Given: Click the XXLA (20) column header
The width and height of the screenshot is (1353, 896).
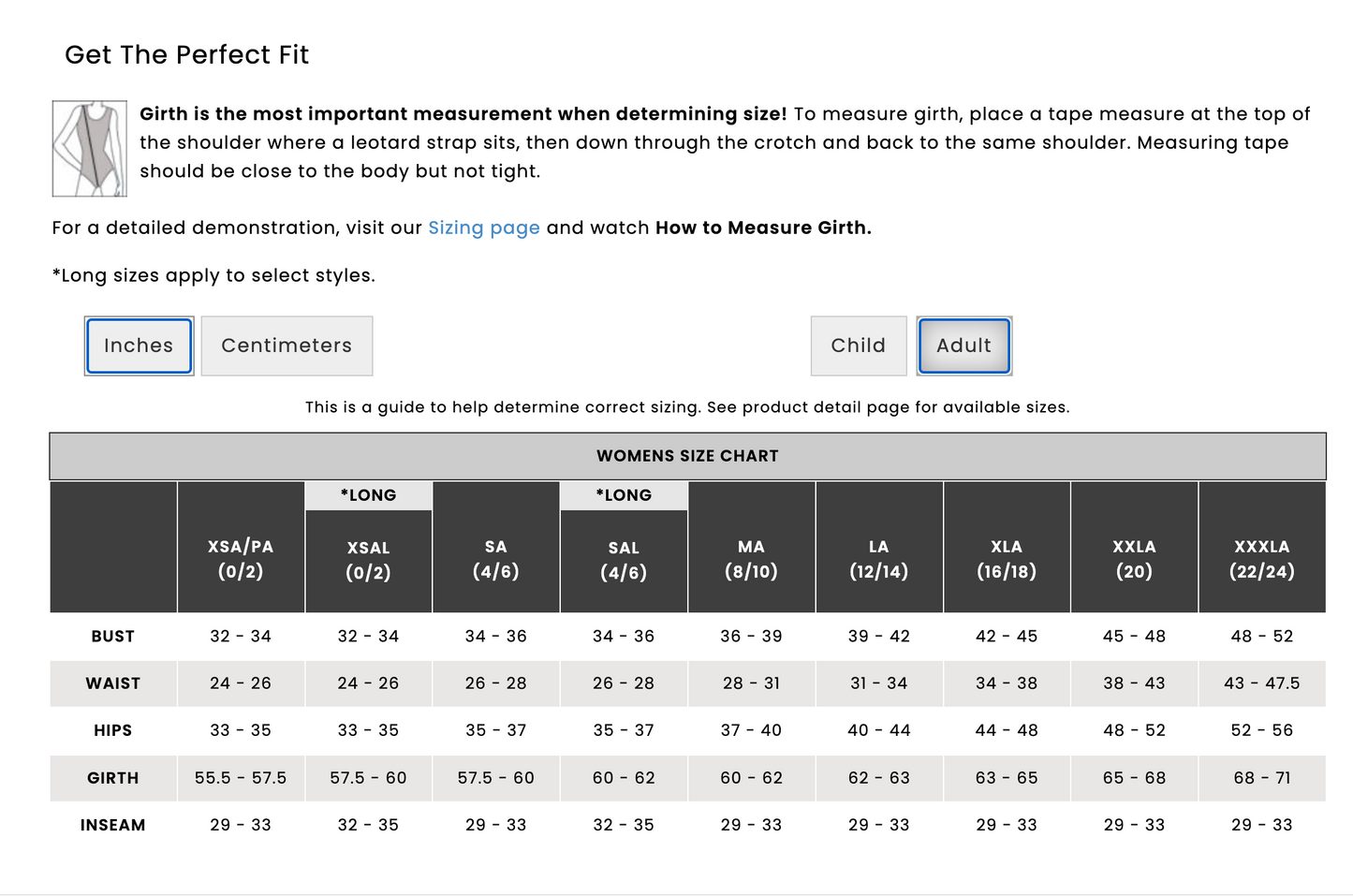Looking at the screenshot, I should pos(1134,559).
